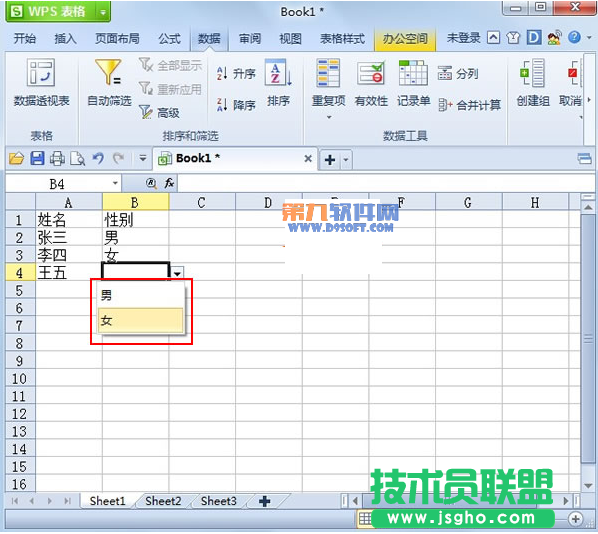Image resolution: width=598 pixels, height=534 pixels.
Task: Click Reapply (重新应用) filter button
Action: point(170,89)
